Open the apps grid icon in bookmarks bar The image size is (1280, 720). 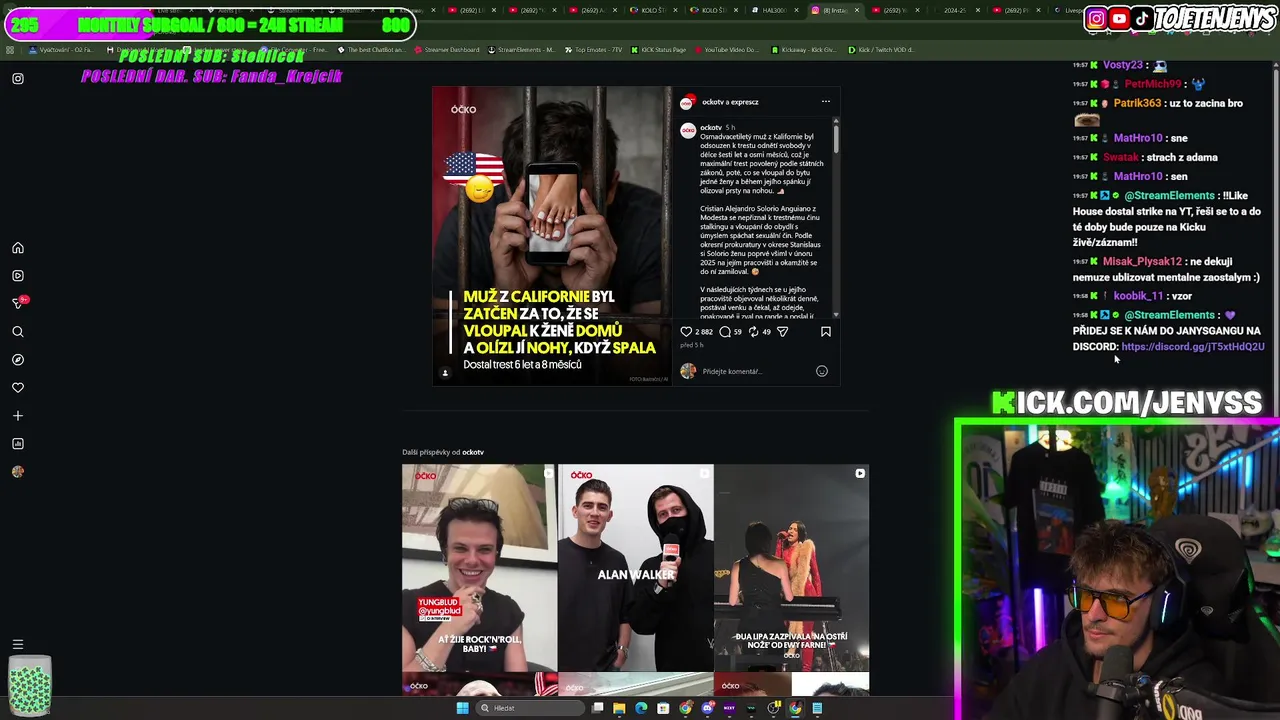tap(10, 50)
